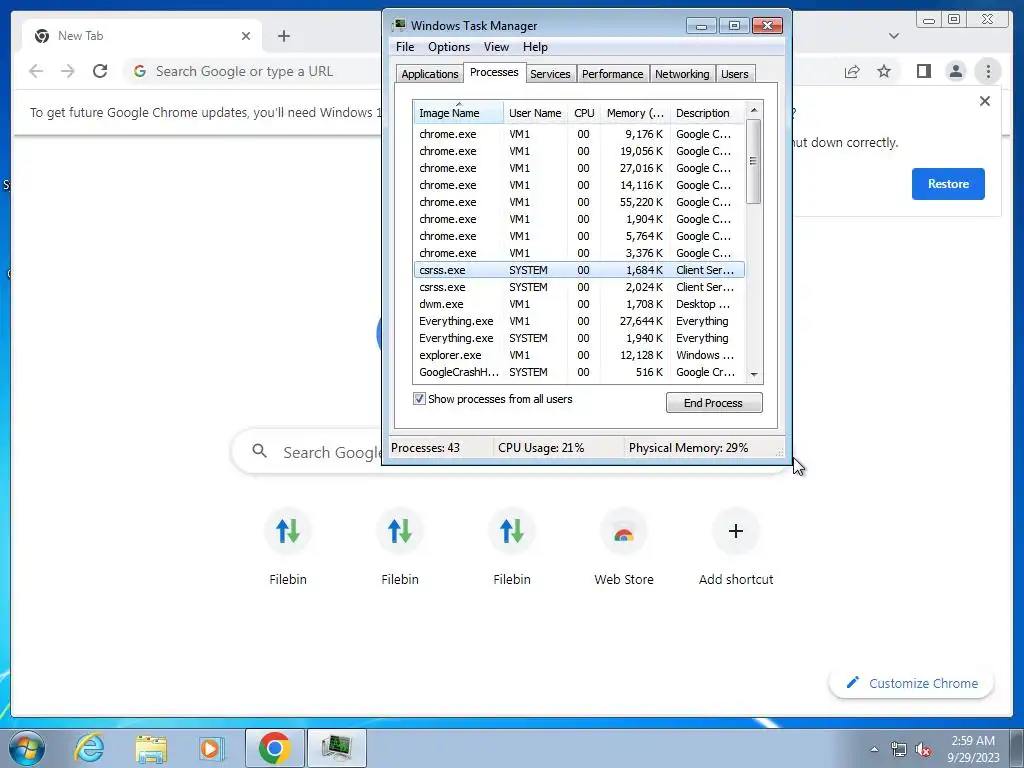Sort processes by Image Name column
This screenshot has height=768, width=1024.
point(458,113)
